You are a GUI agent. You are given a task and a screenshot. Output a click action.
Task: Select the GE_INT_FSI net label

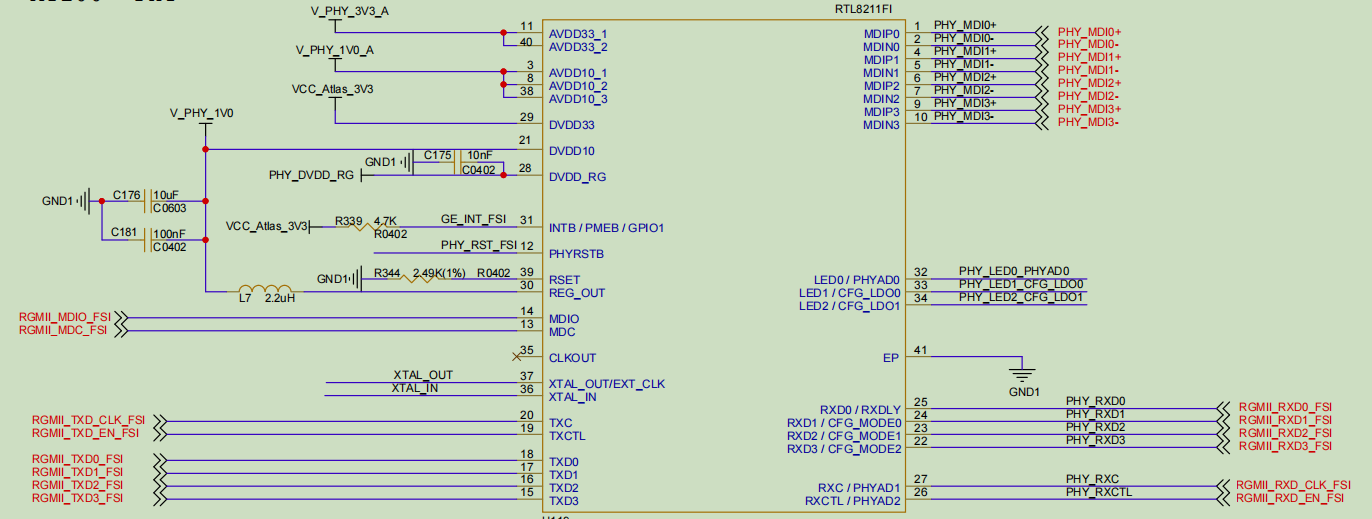click(x=473, y=218)
